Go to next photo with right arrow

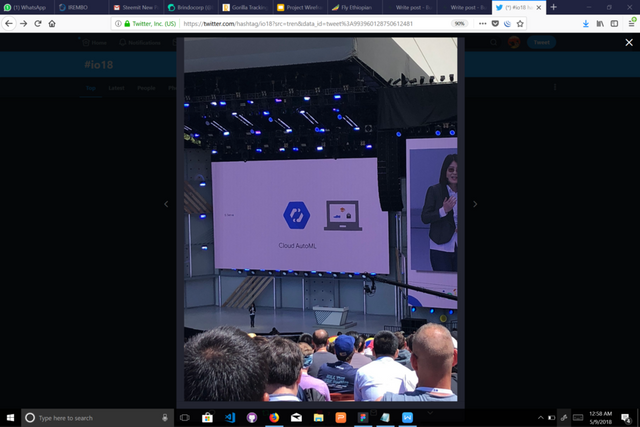[475, 204]
